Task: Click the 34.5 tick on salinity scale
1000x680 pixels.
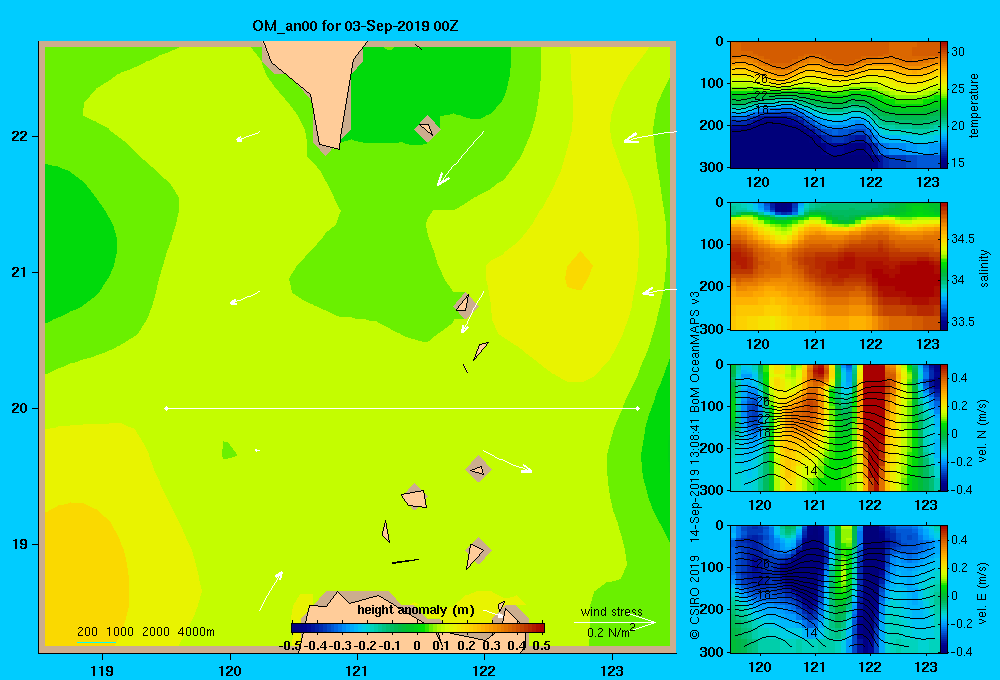Action: [962, 239]
